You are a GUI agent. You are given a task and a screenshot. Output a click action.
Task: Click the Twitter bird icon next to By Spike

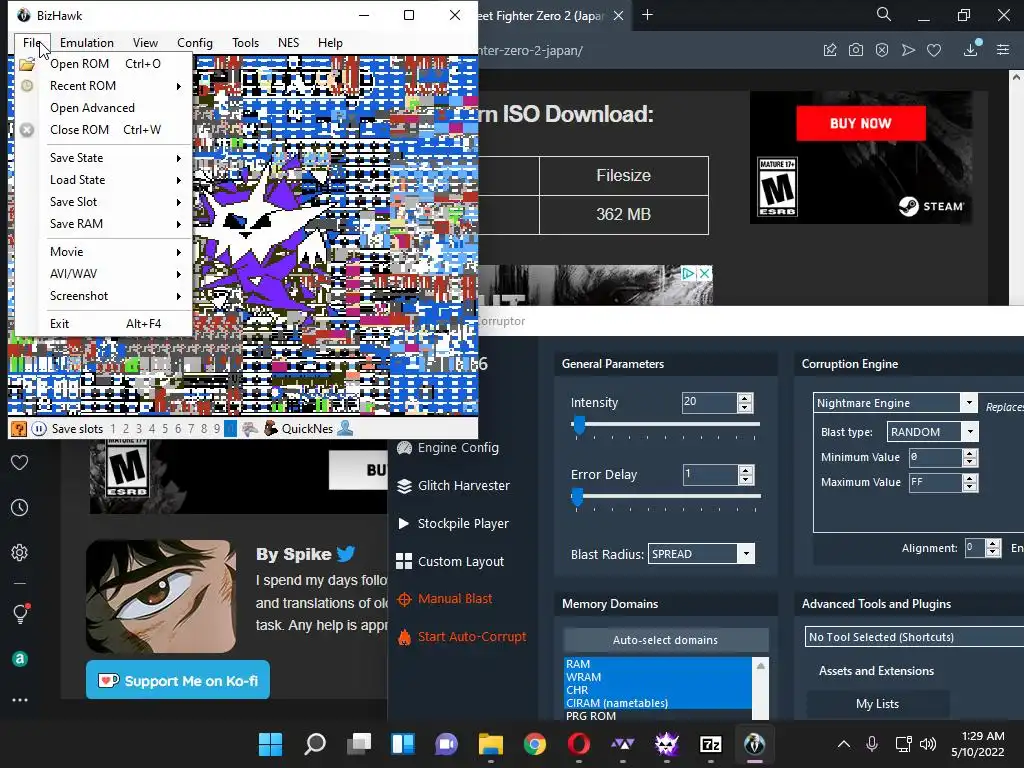(x=345, y=554)
